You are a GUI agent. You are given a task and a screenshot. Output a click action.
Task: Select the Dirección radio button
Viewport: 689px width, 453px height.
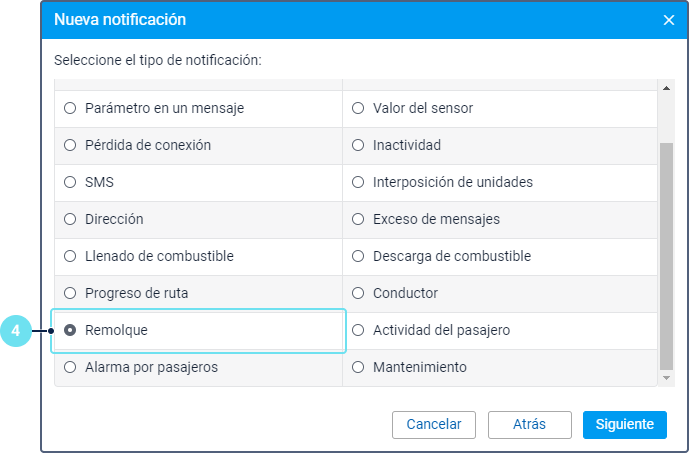click(70, 219)
